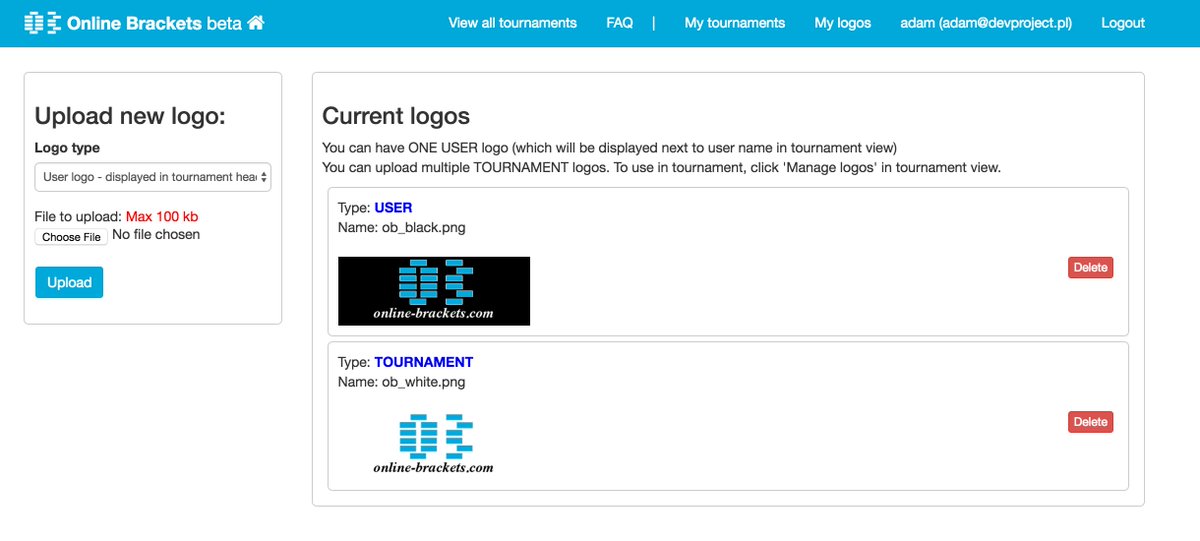Click the Choose File button
This screenshot has height=541, width=1200.
point(71,237)
